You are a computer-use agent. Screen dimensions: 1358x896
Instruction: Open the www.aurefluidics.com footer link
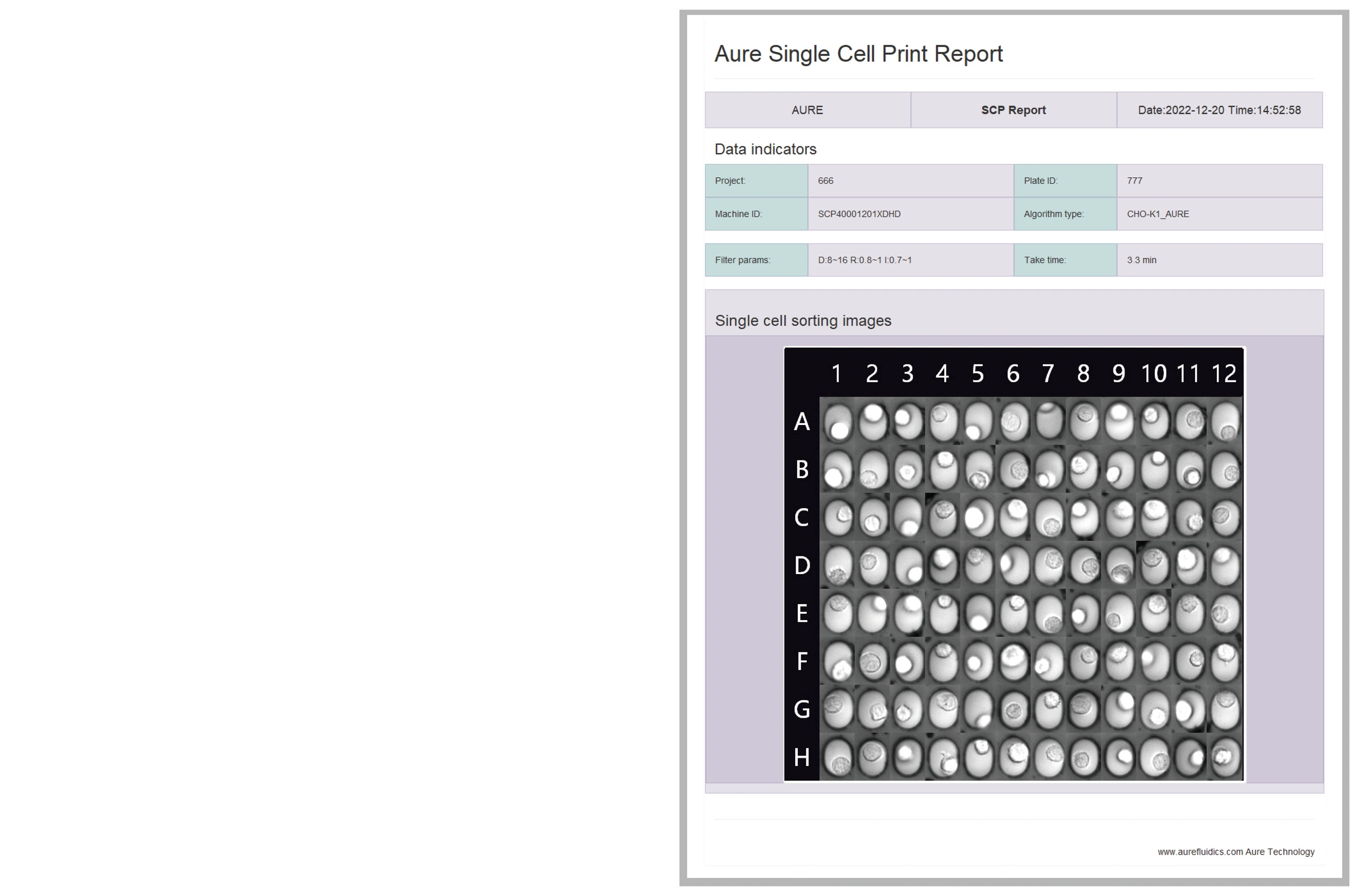click(1200, 851)
